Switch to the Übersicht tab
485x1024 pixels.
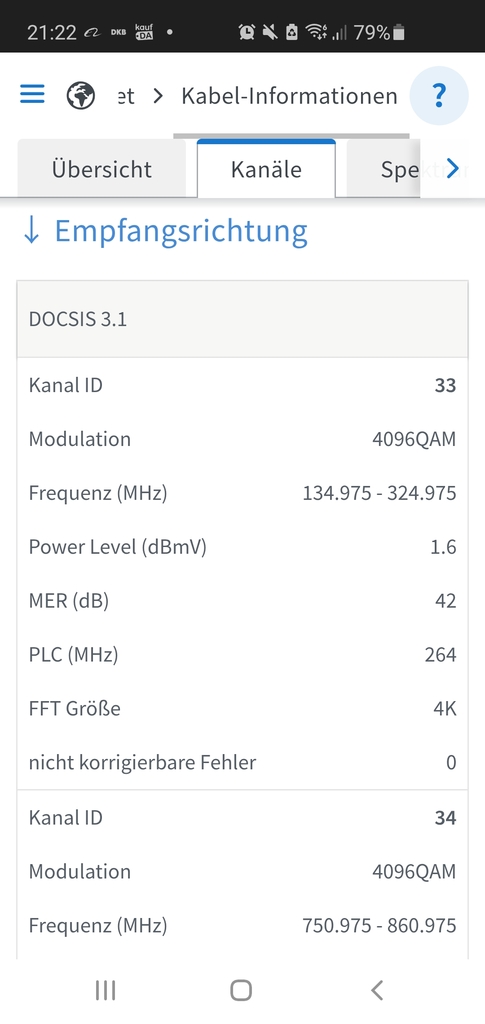pos(102,169)
